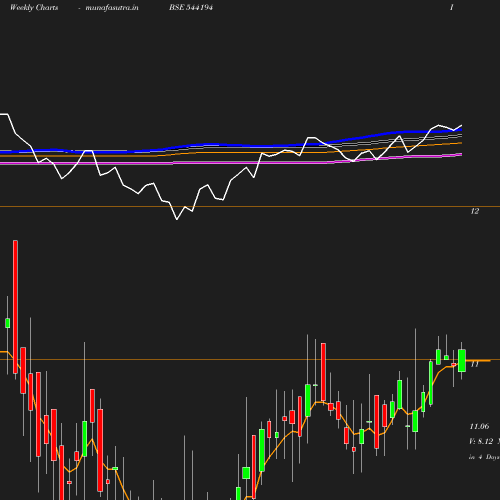Click the 'BSE 544194' symbol text
Viewport: 500px width, 500px height.
click(191, 7)
